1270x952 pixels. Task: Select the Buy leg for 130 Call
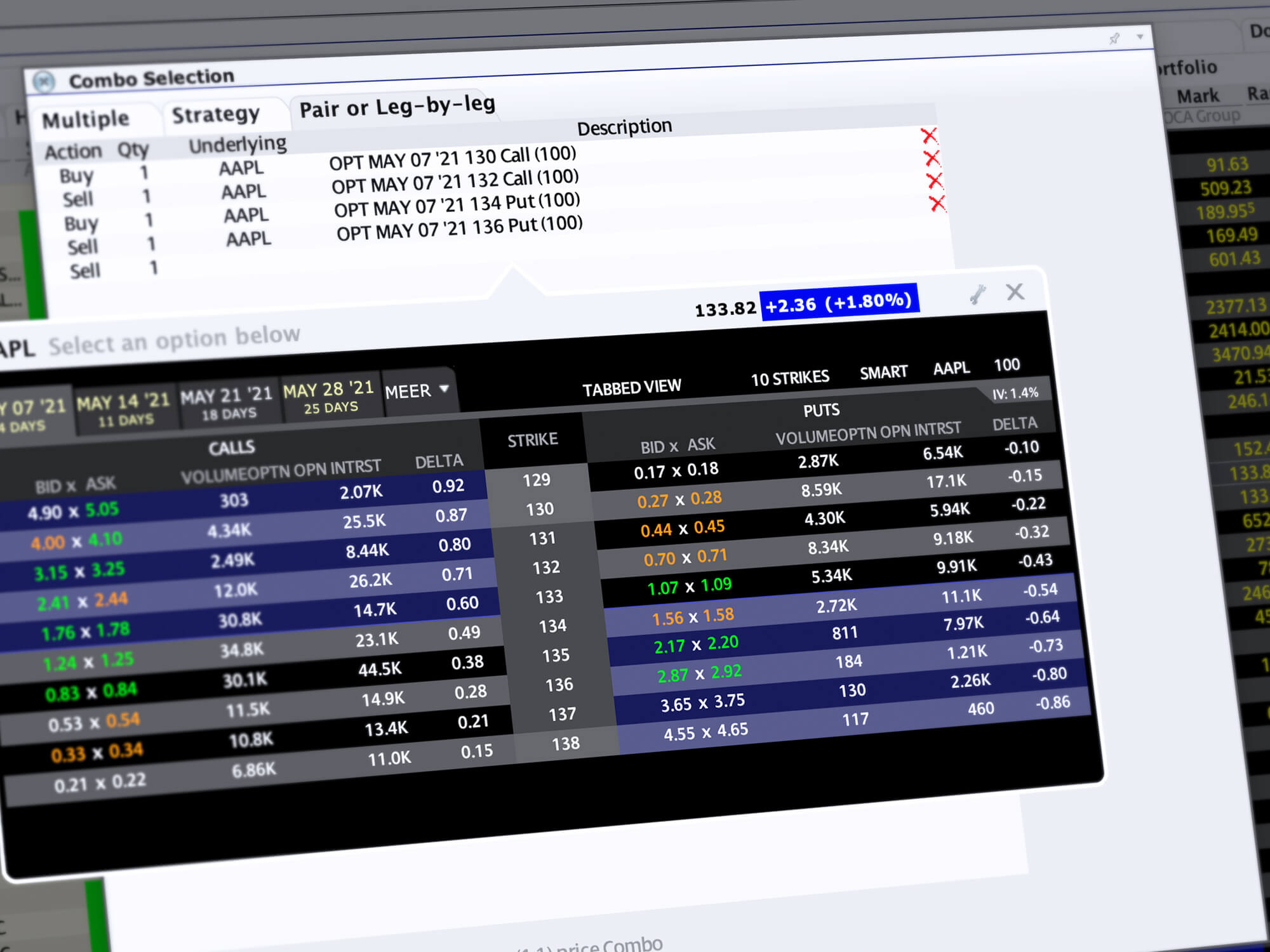76,175
